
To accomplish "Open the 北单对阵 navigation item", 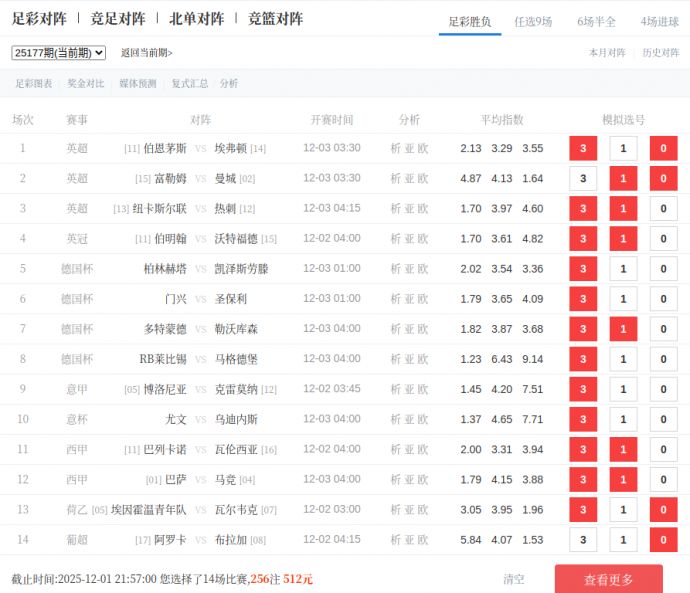I will pos(196,19).
